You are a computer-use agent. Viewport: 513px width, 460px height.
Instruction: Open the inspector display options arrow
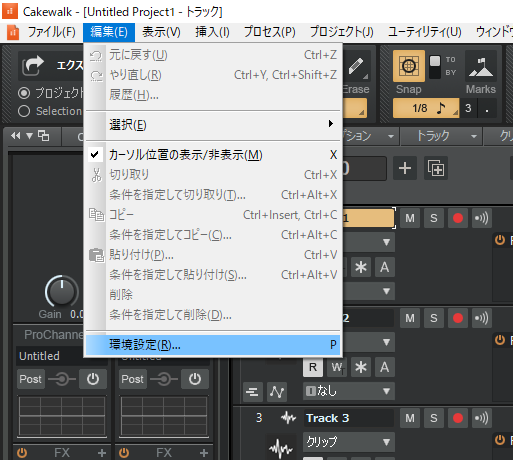29,136
